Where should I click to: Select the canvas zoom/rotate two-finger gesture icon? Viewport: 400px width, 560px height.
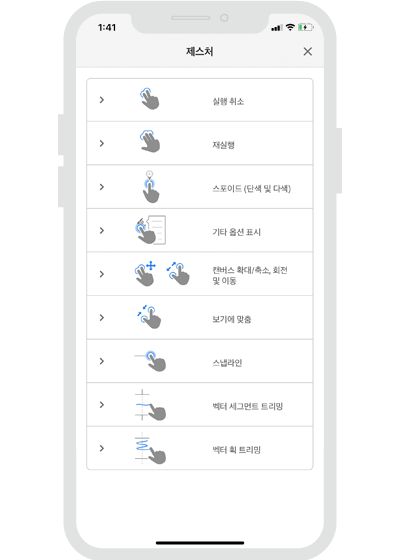[178, 274]
